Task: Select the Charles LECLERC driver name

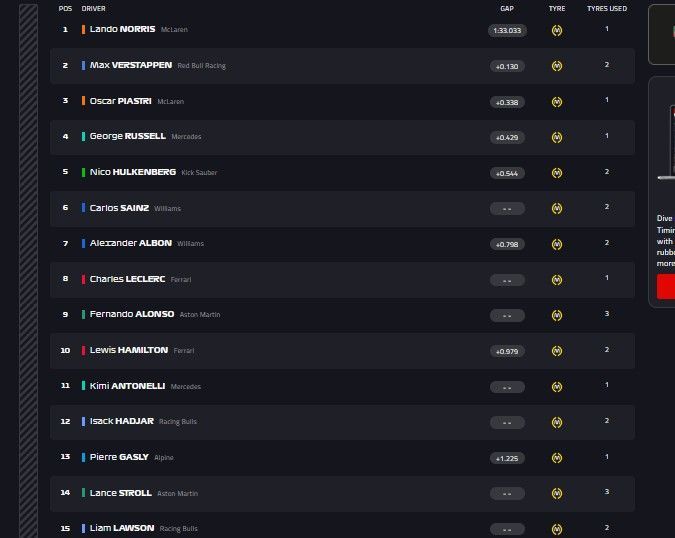Action: click(x=127, y=279)
